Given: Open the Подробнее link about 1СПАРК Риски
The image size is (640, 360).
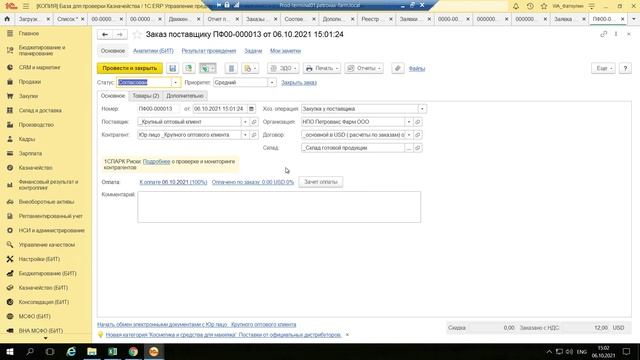Looking at the screenshot, I should coord(156,162).
